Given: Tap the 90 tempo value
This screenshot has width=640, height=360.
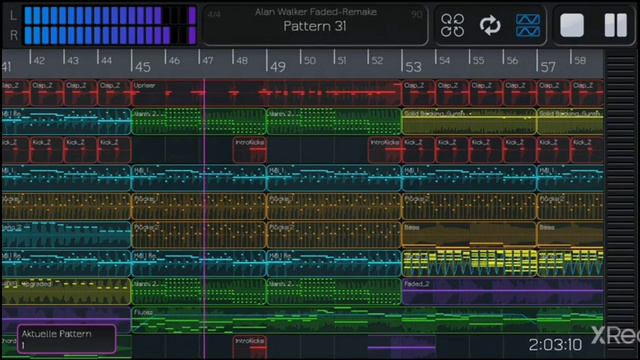Looking at the screenshot, I should coord(416,15).
